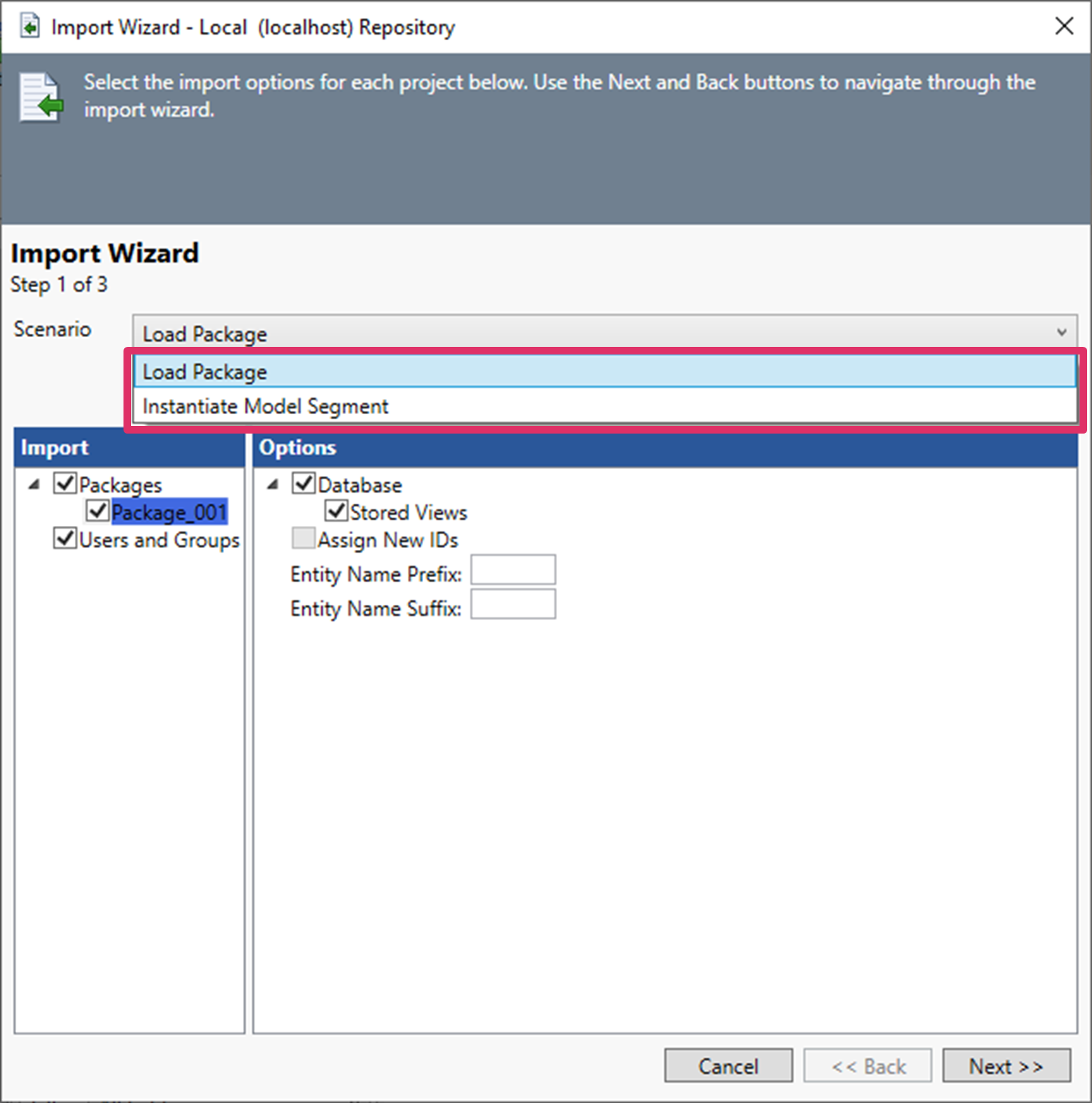
Task: Proceed with the Next >> button
Action: pyautogui.click(x=1005, y=1066)
